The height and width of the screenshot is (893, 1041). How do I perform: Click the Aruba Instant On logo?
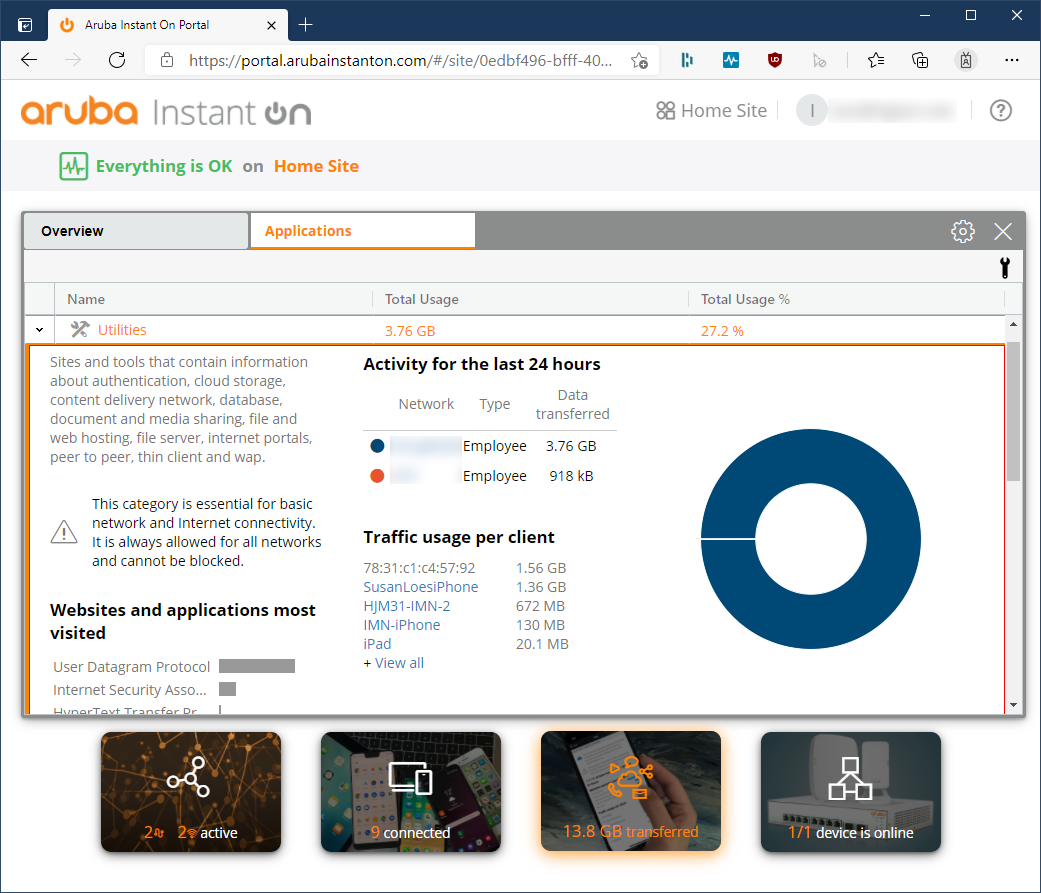pos(166,112)
